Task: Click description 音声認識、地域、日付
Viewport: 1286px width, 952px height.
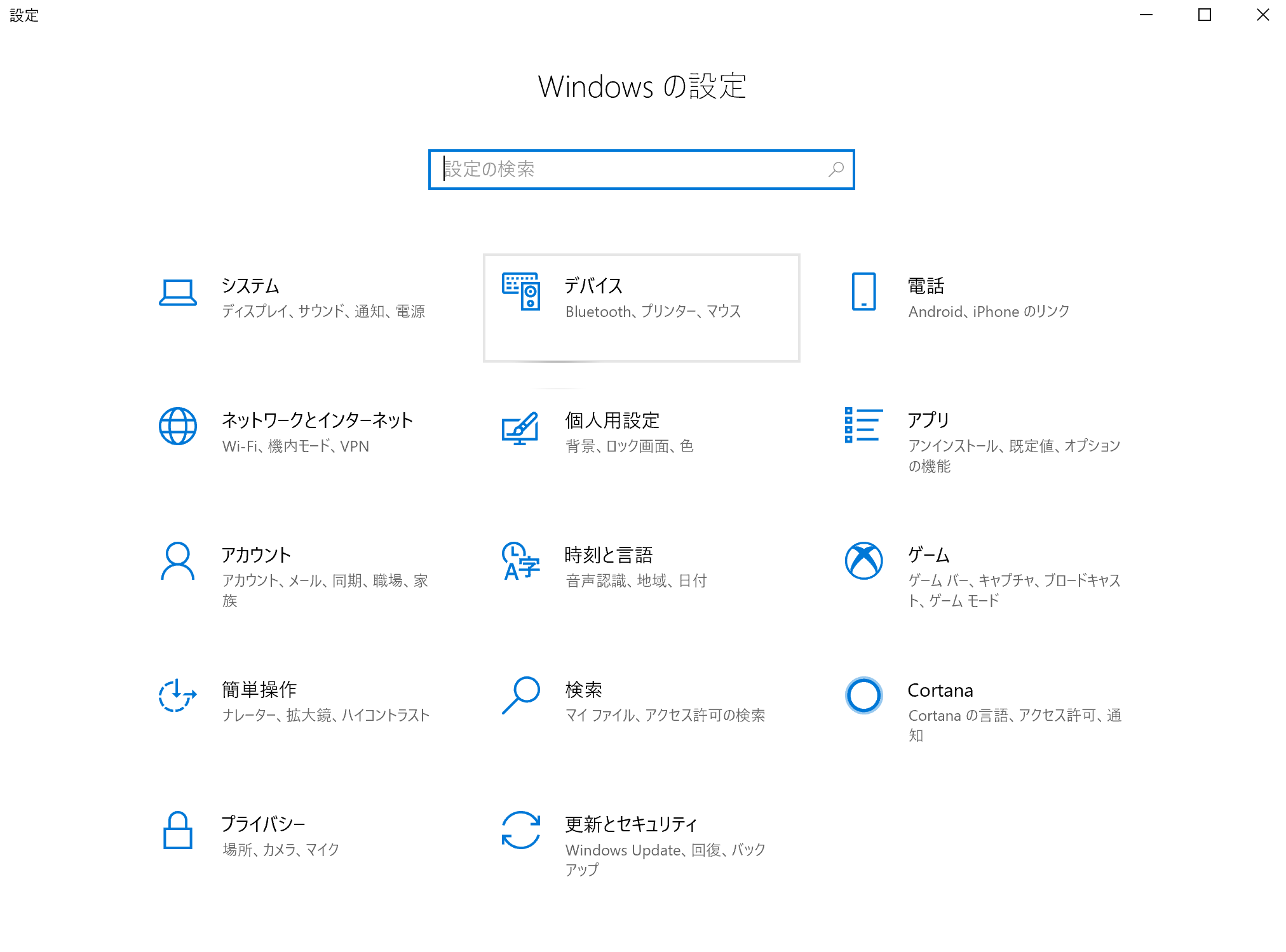Action: (x=636, y=580)
